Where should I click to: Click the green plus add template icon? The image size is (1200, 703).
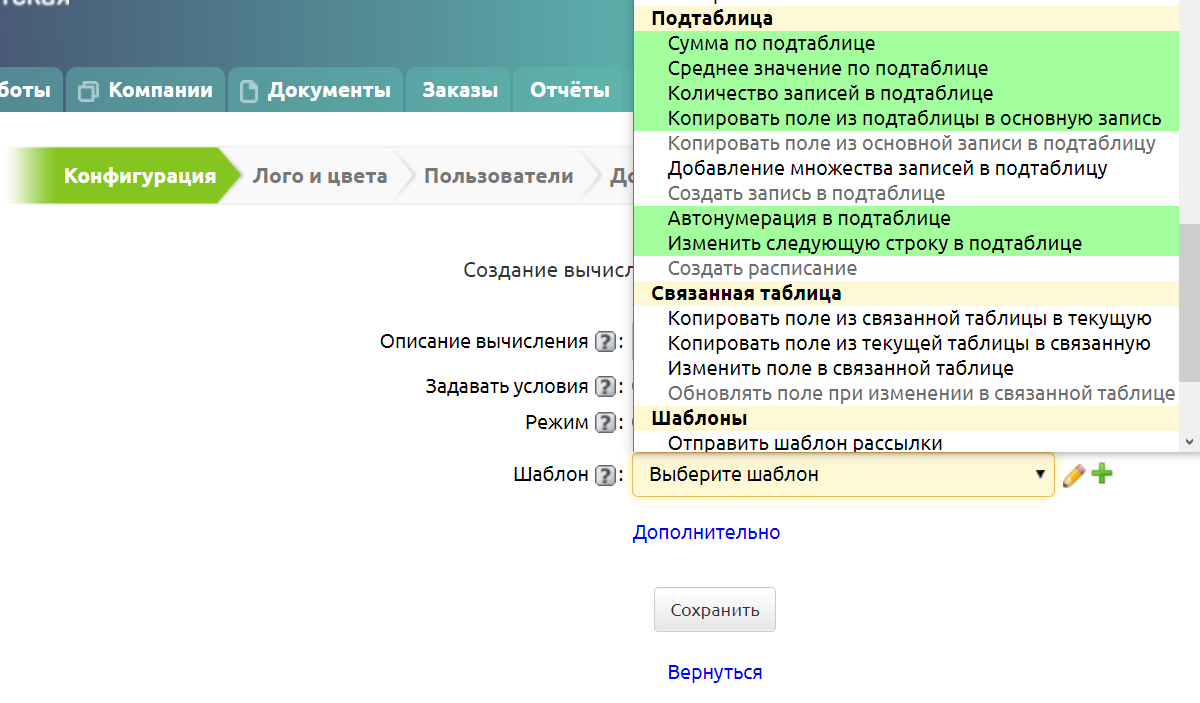(1101, 474)
